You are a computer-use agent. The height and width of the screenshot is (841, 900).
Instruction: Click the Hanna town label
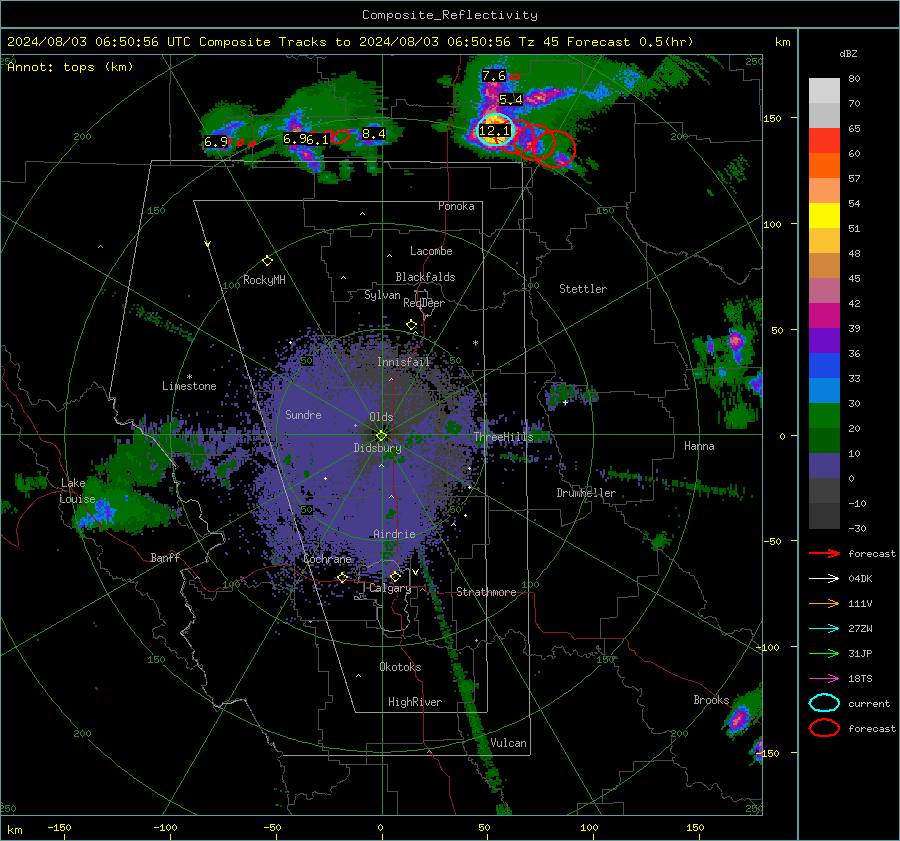click(699, 446)
